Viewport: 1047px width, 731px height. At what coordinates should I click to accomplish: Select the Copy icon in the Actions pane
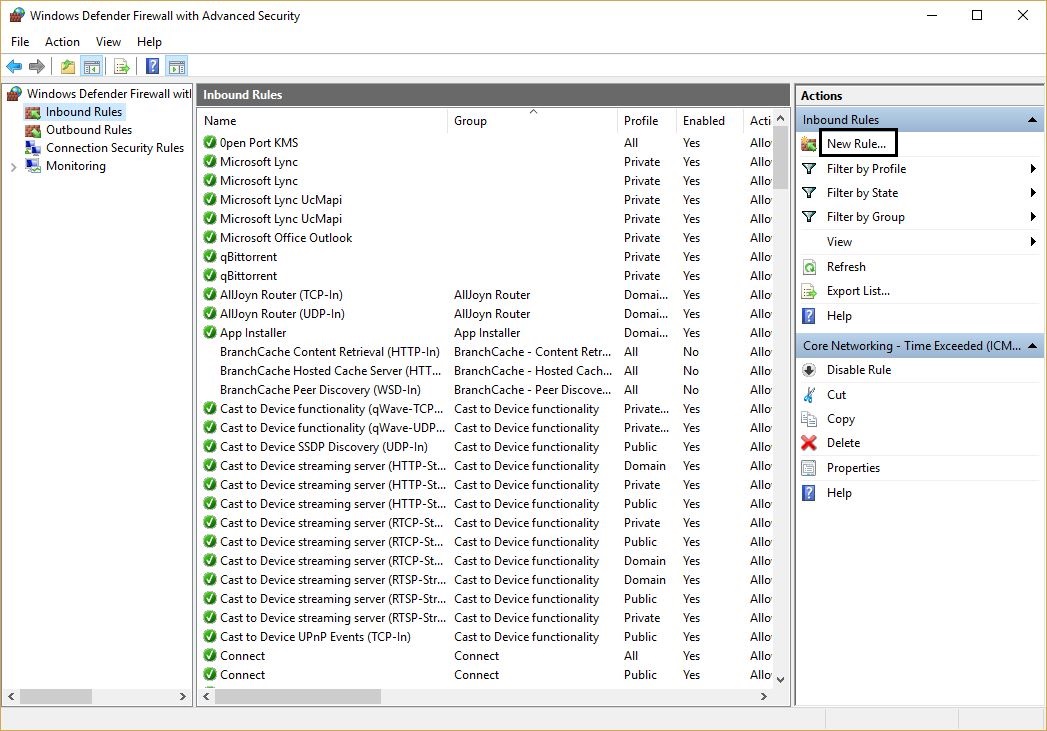coord(807,419)
